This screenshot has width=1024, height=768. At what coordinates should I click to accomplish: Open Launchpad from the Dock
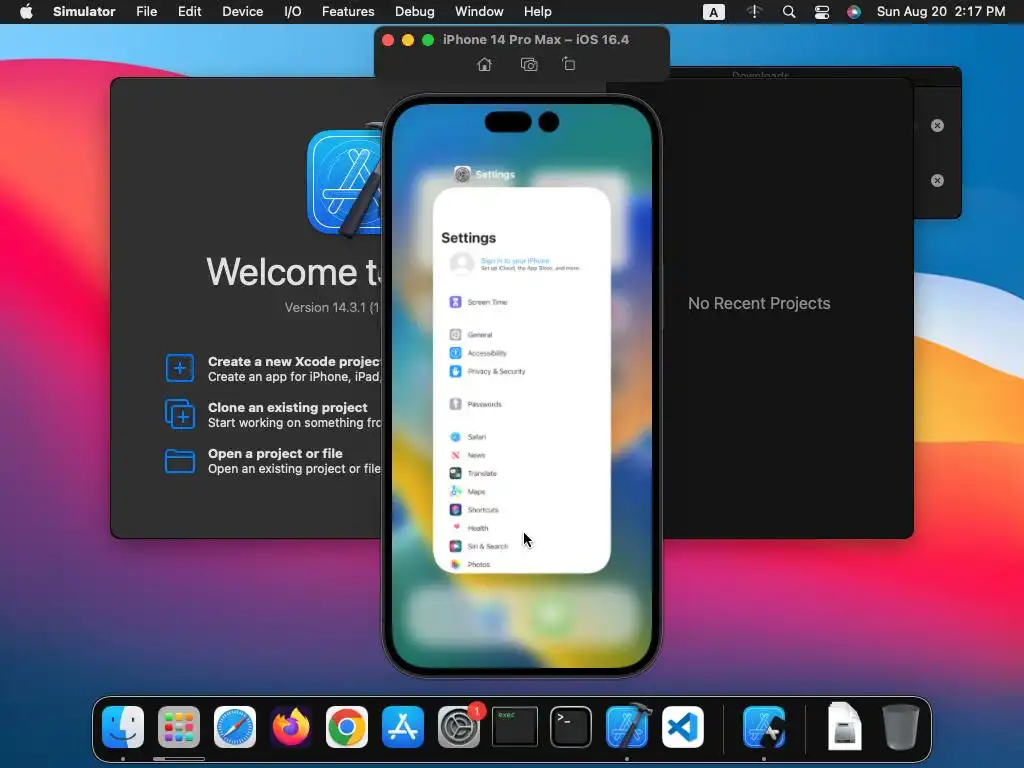[x=179, y=727]
